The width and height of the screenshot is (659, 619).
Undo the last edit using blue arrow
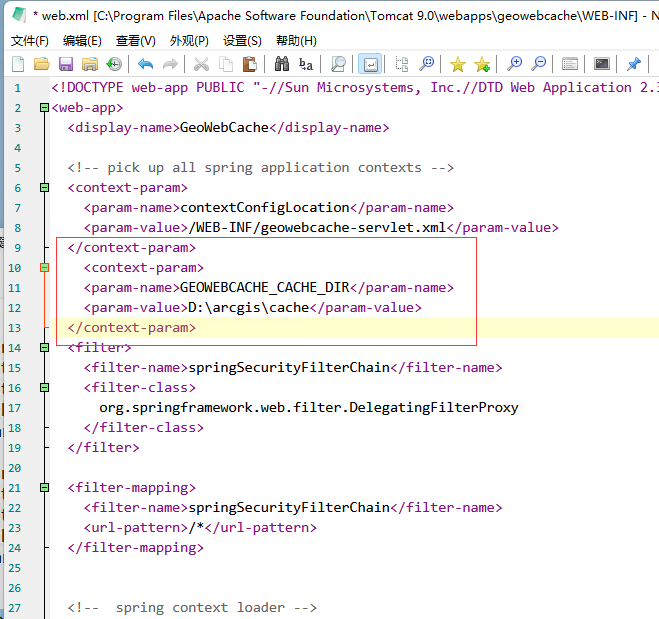click(x=146, y=64)
